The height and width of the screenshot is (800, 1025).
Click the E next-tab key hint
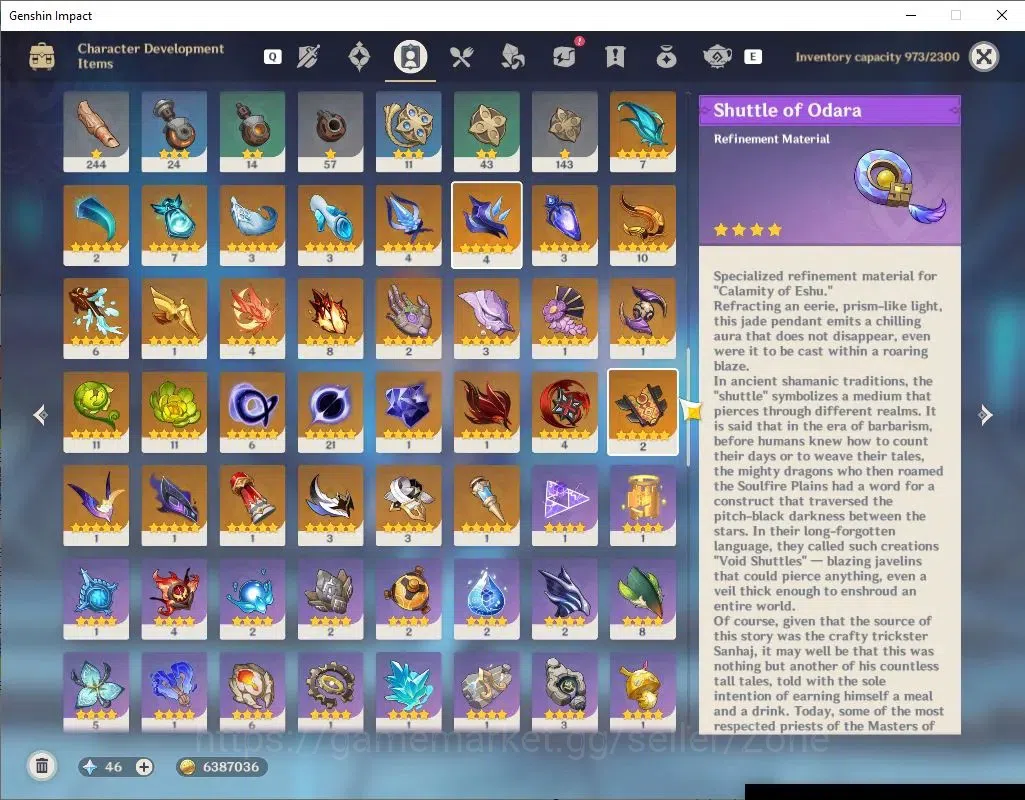(752, 57)
